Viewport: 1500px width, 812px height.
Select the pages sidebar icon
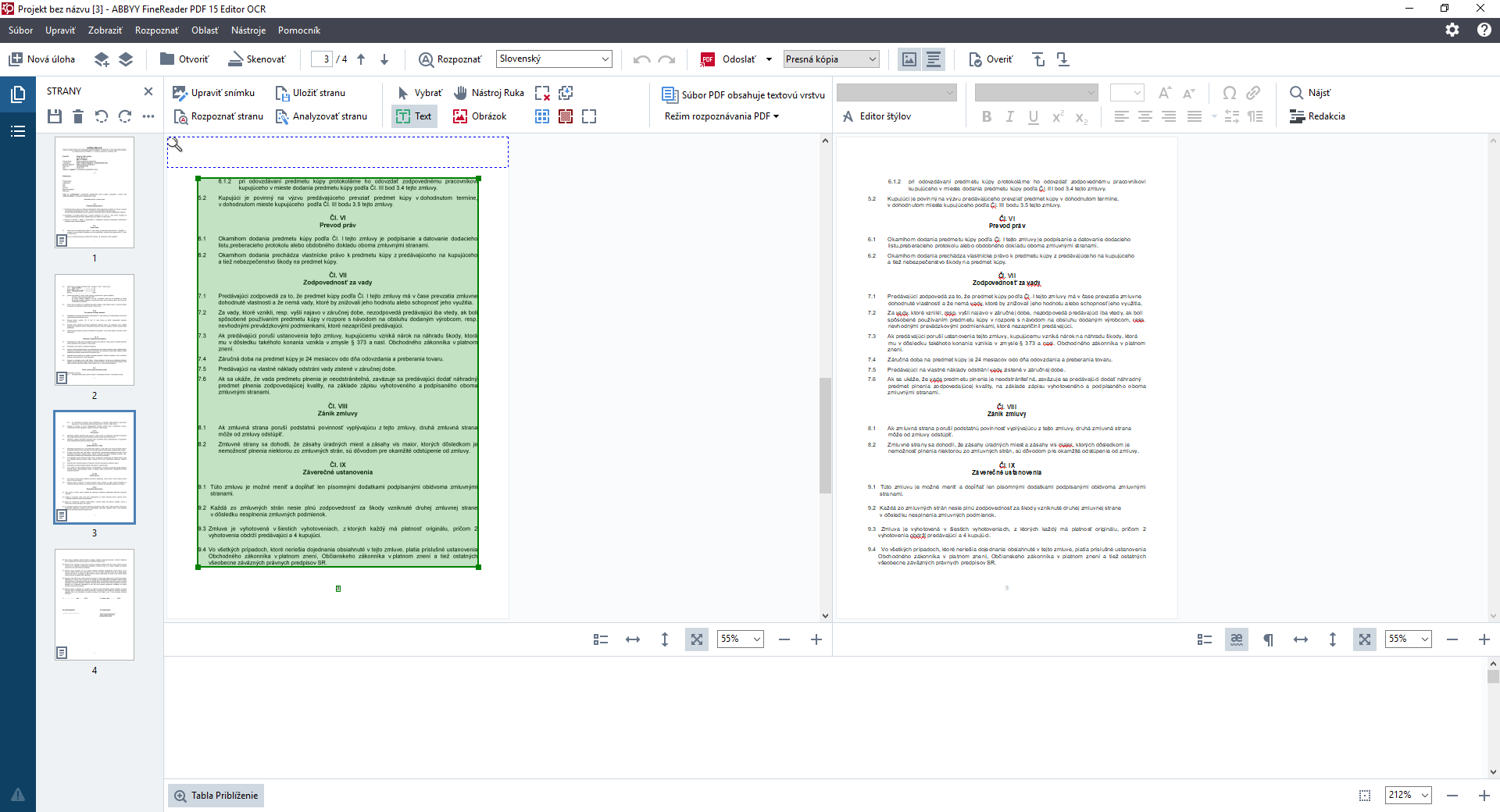coord(18,95)
